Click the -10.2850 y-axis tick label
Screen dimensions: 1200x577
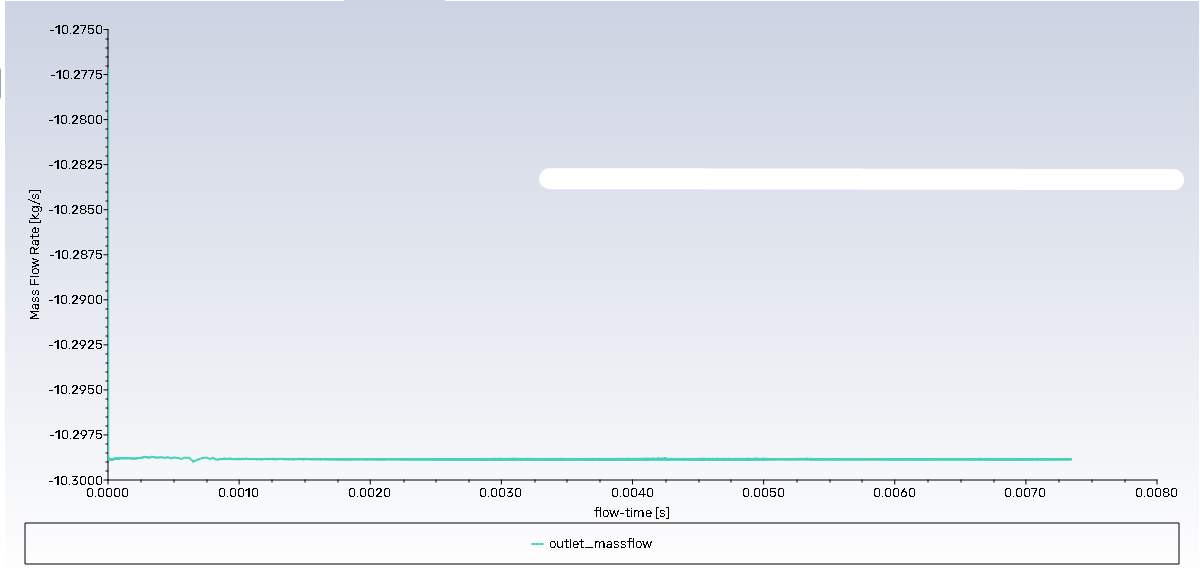[x=75, y=210]
